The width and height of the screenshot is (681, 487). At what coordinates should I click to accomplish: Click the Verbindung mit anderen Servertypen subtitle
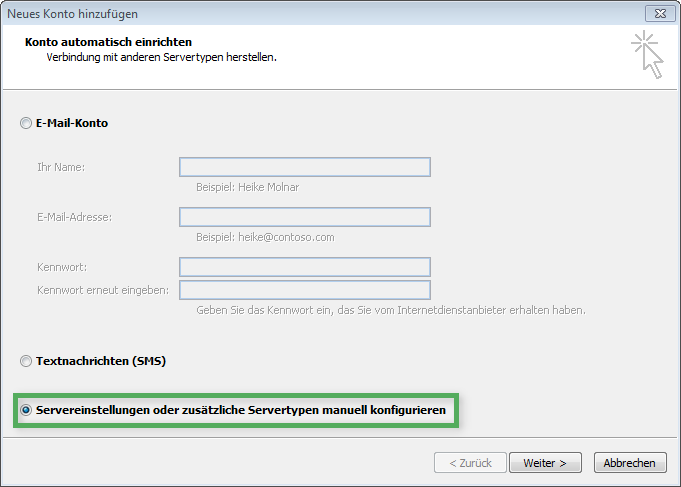coord(162,57)
